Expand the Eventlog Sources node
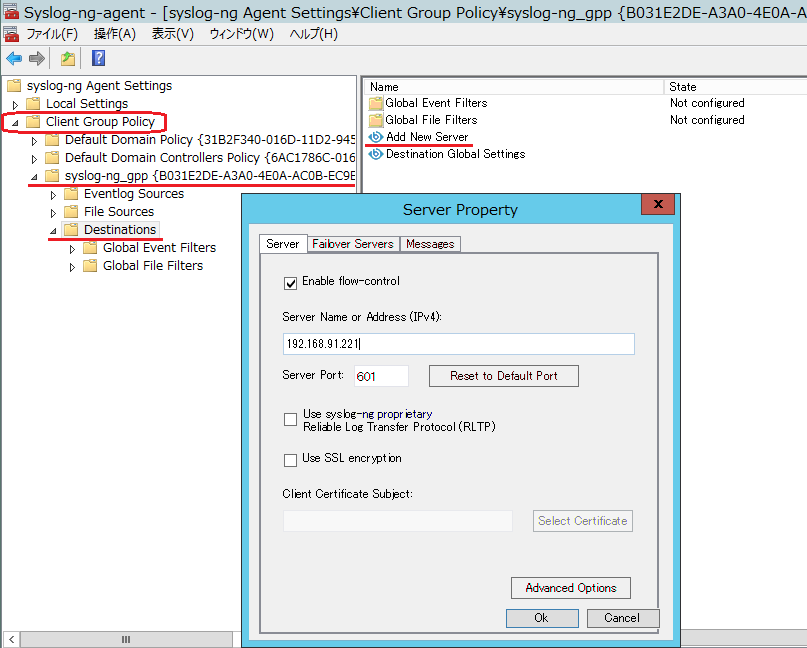Image resolution: width=807 pixels, height=648 pixels. coord(54,195)
